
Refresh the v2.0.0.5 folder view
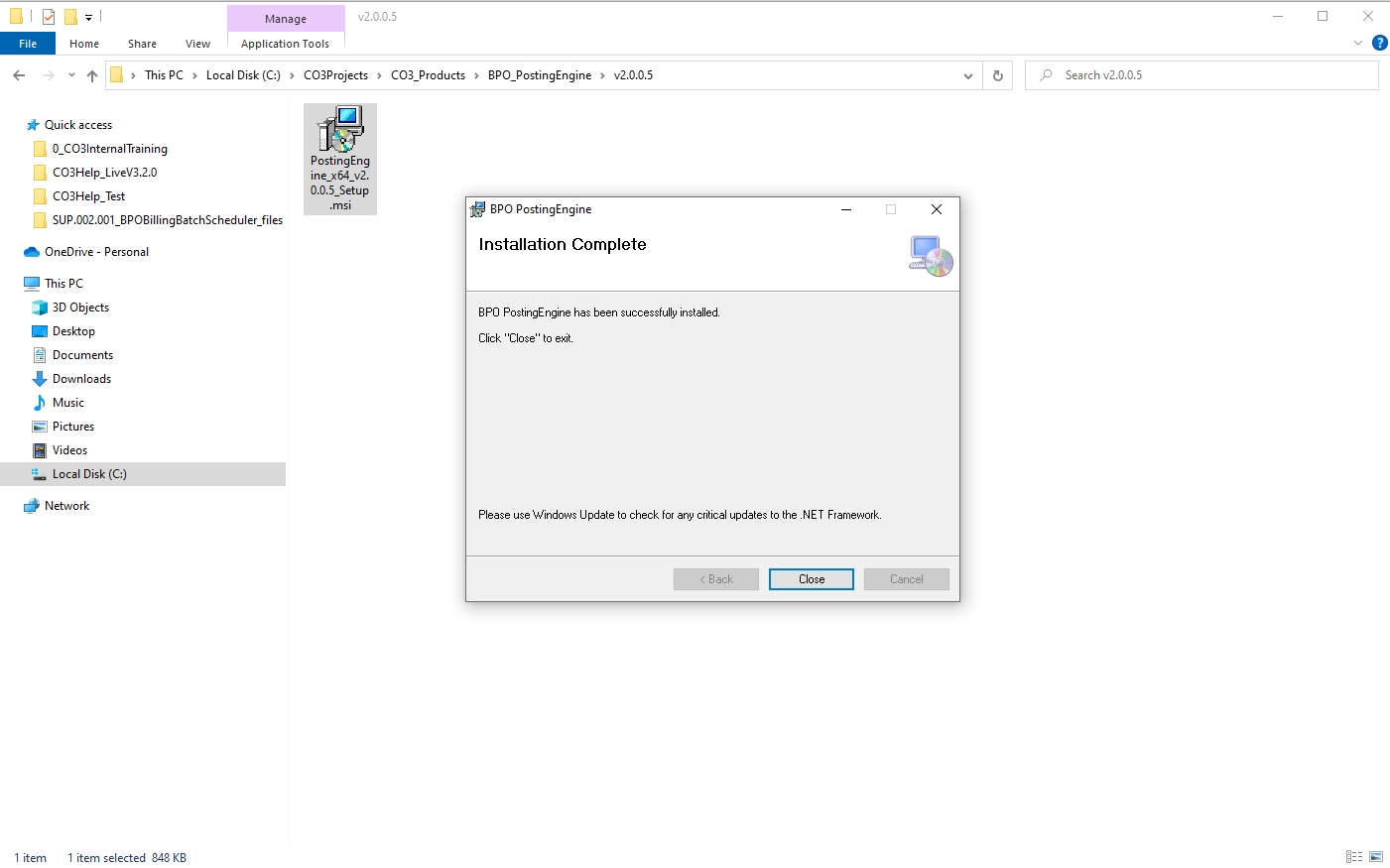(x=998, y=75)
